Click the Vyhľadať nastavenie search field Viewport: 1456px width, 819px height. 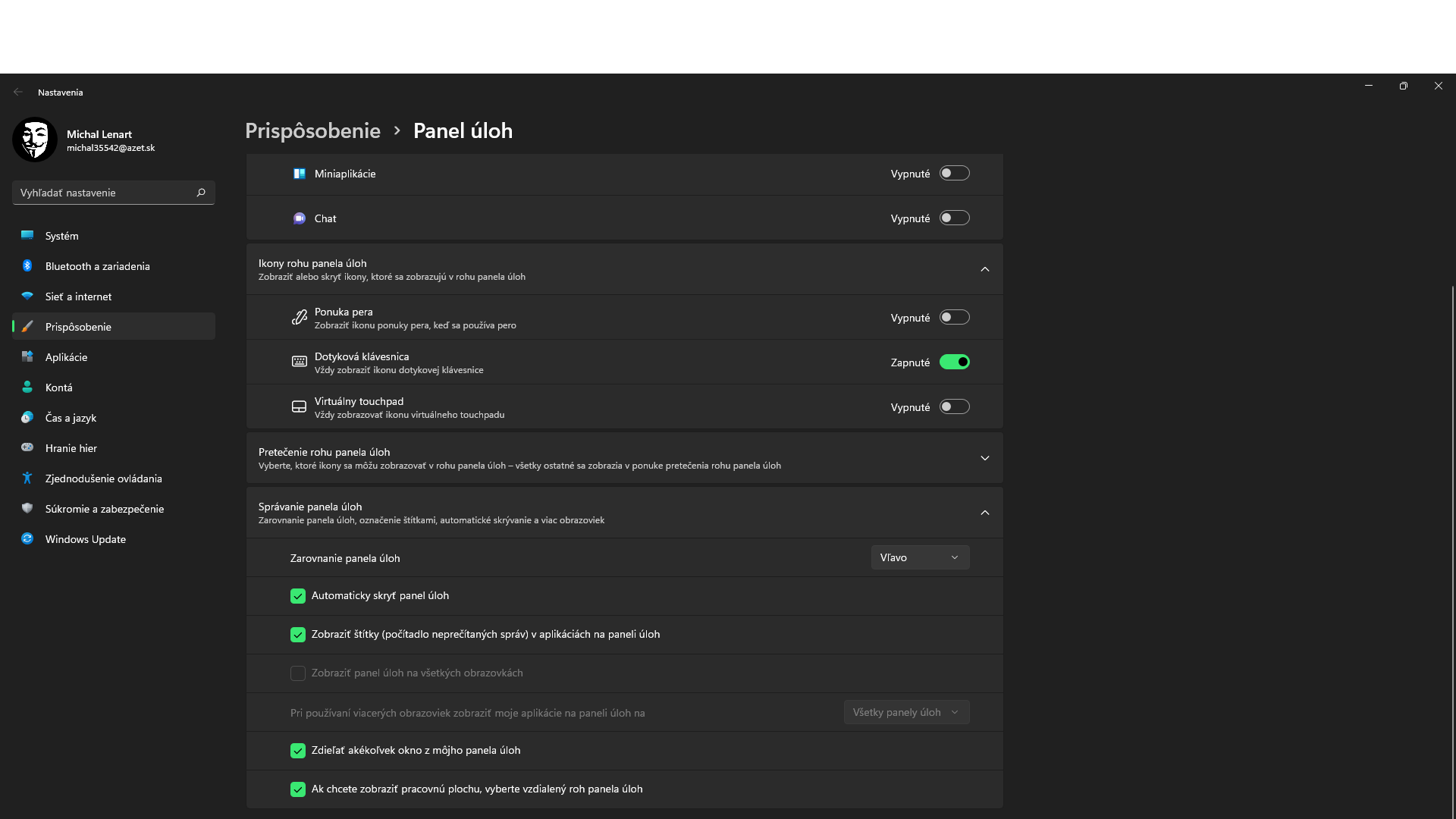point(102,193)
